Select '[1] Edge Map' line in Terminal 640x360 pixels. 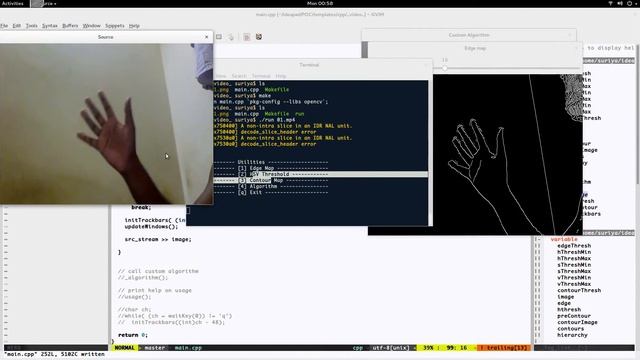click(271, 168)
